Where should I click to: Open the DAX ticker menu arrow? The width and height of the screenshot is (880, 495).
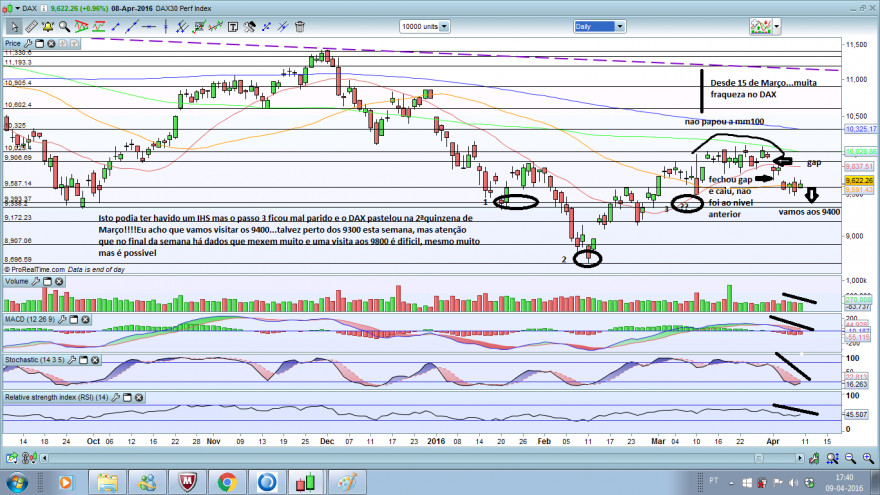pyautogui.click(x=17, y=8)
